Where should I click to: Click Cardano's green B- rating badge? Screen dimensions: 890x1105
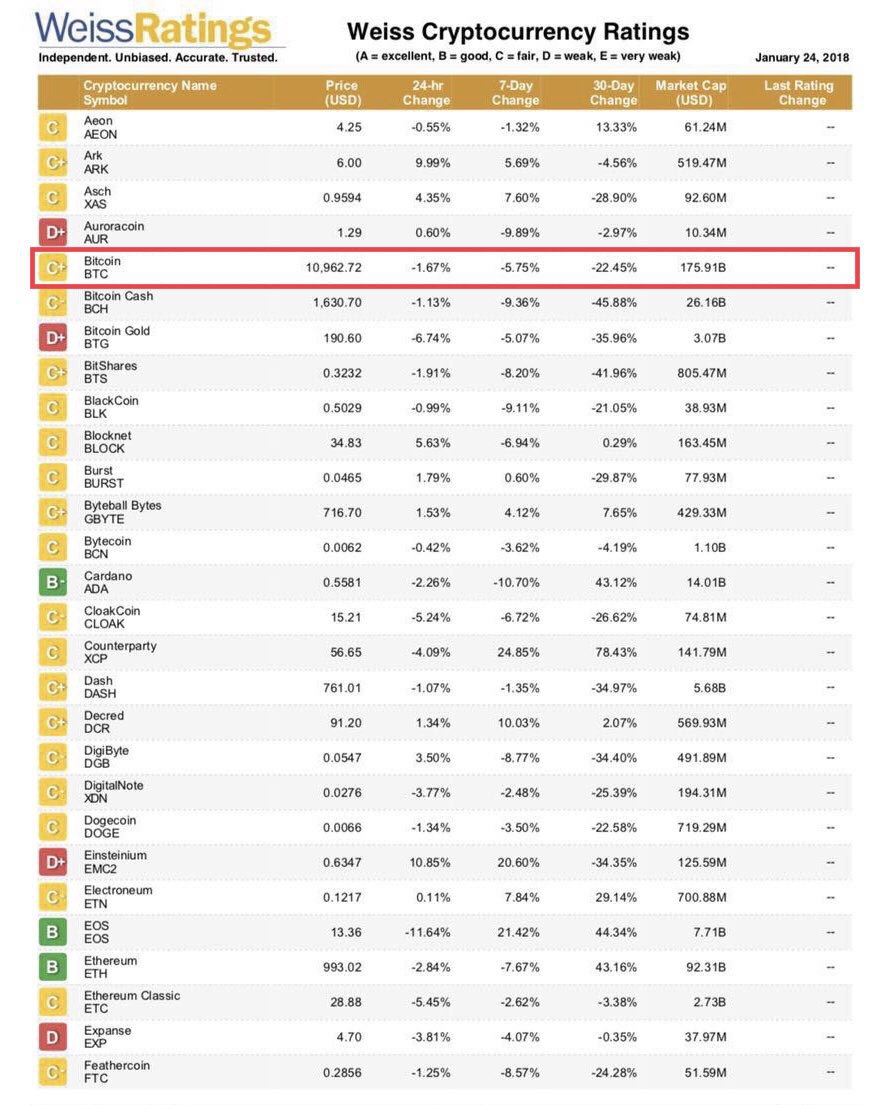[x=53, y=582]
